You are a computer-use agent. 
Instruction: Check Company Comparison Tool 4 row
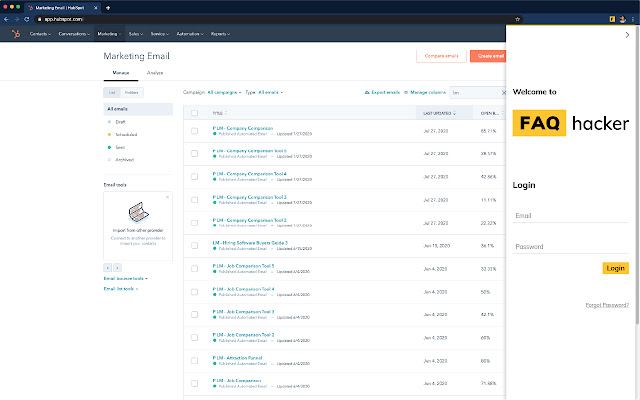point(195,177)
